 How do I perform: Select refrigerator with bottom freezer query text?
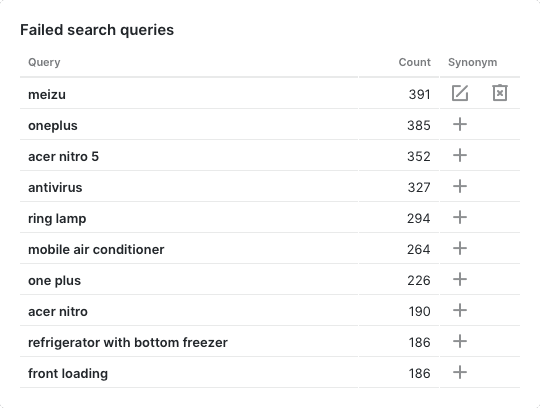128,342
